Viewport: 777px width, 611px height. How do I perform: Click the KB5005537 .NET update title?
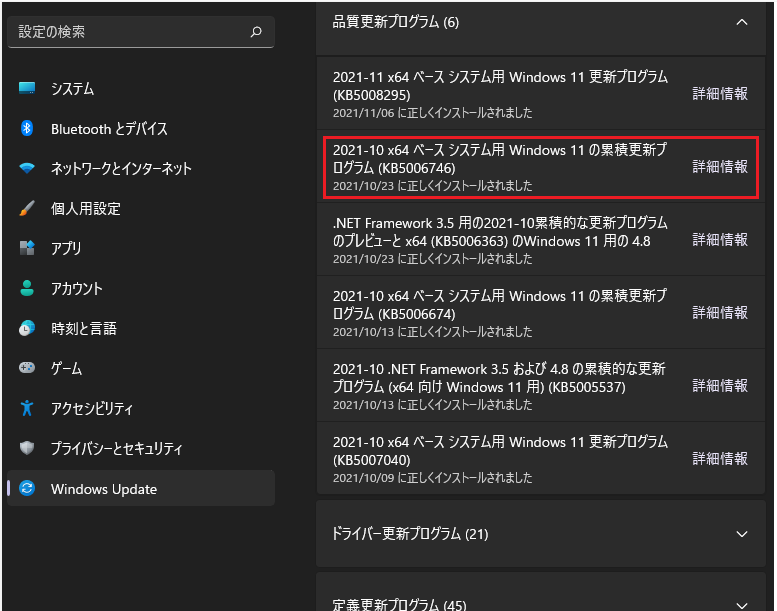(x=499, y=378)
